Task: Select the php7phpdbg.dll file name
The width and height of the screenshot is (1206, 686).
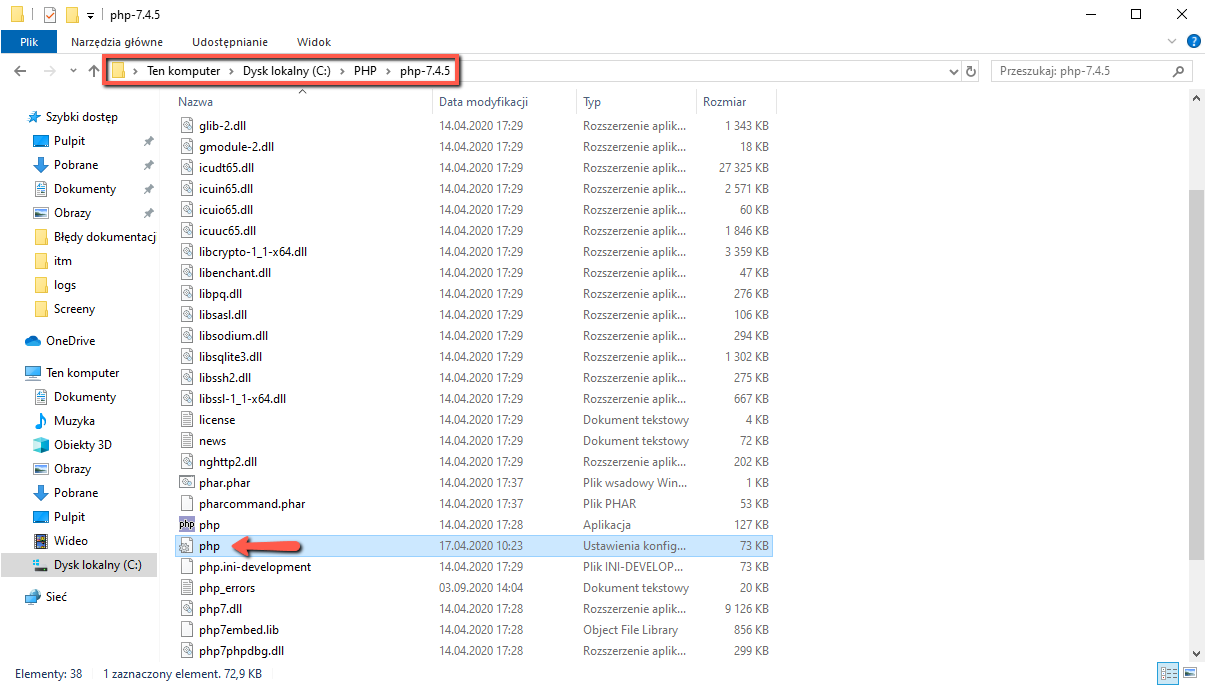Action: pyautogui.click(x=241, y=651)
